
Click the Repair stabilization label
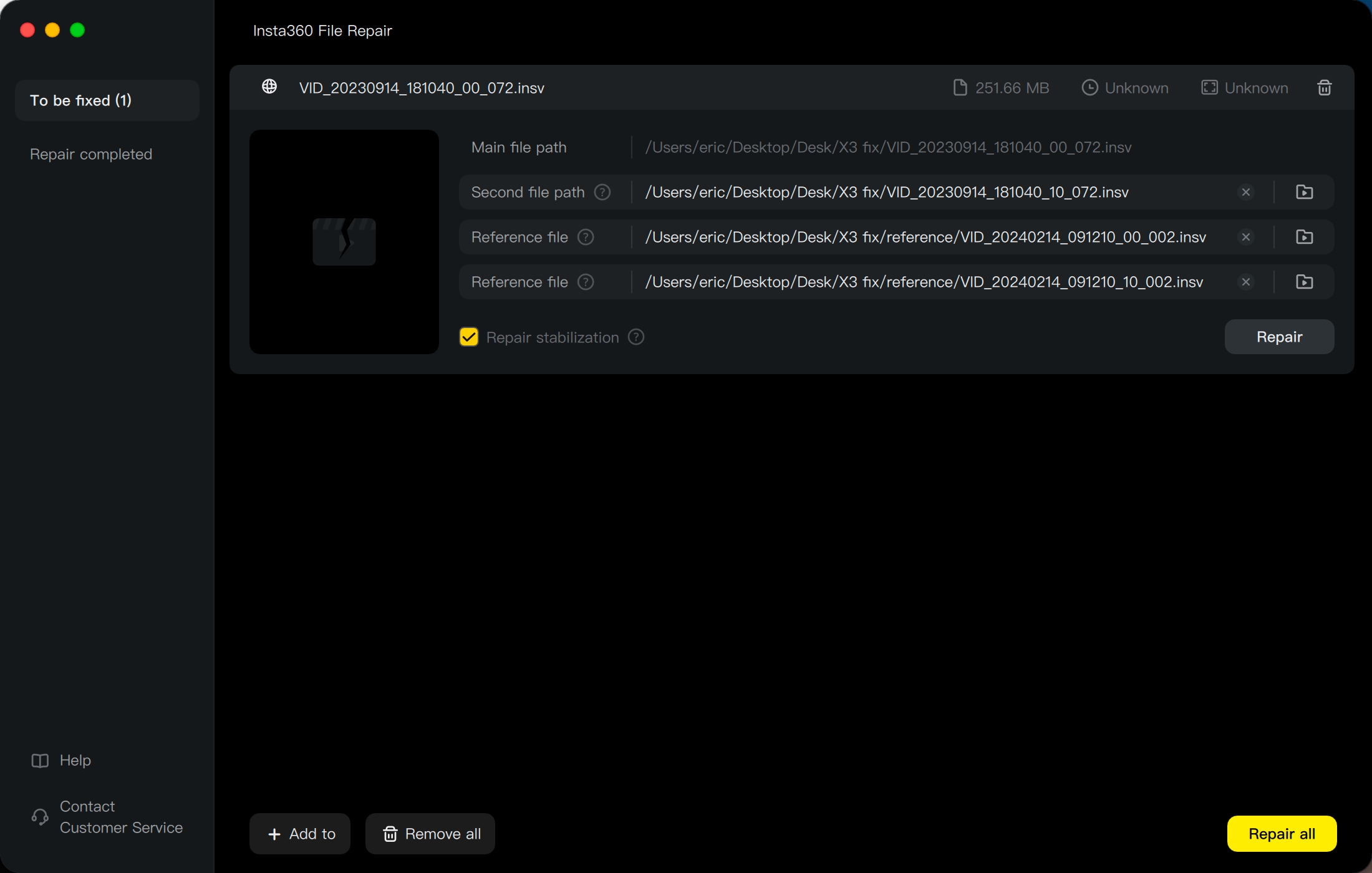pyautogui.click(x=553, y=337)
